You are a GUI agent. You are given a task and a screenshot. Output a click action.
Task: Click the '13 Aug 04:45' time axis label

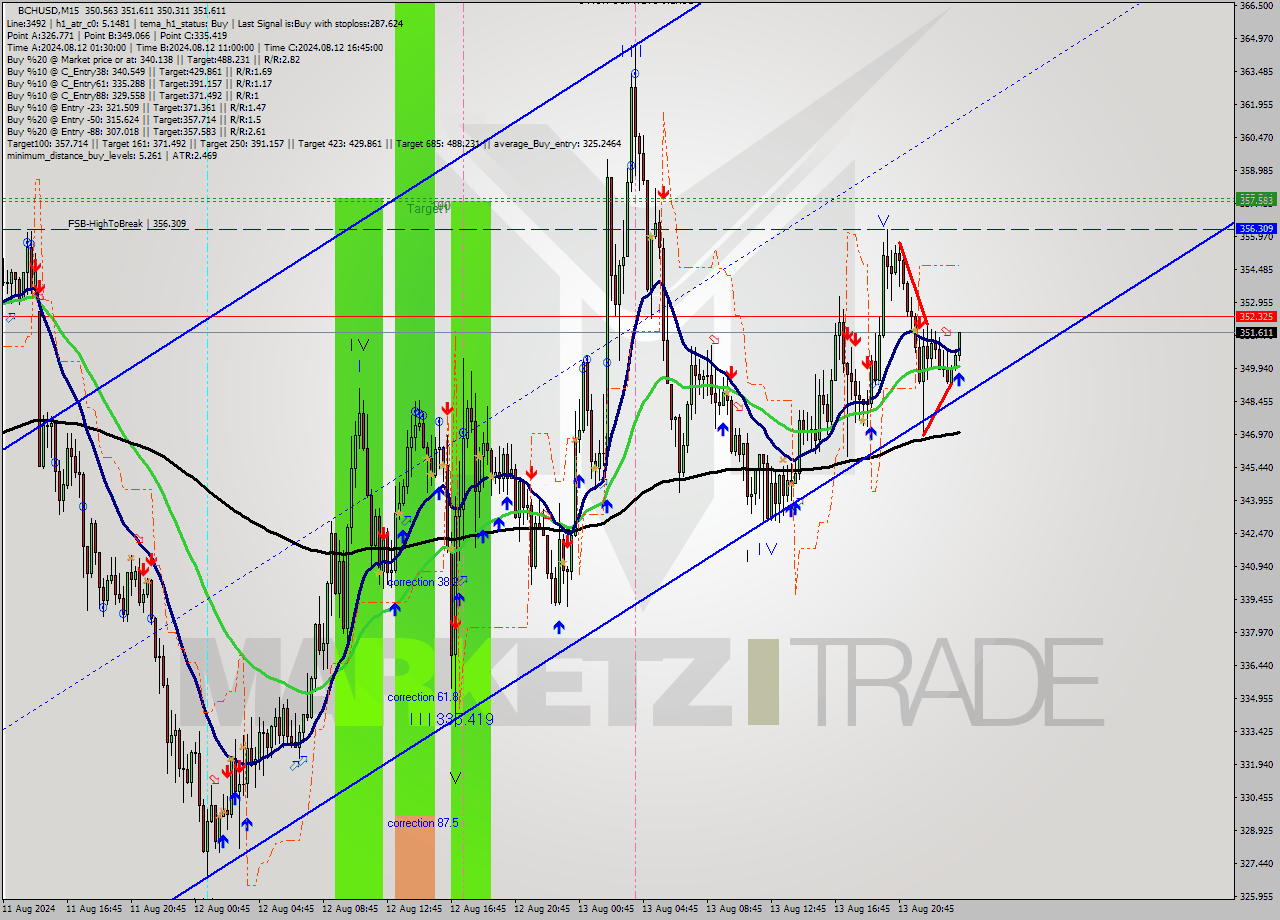670,910
